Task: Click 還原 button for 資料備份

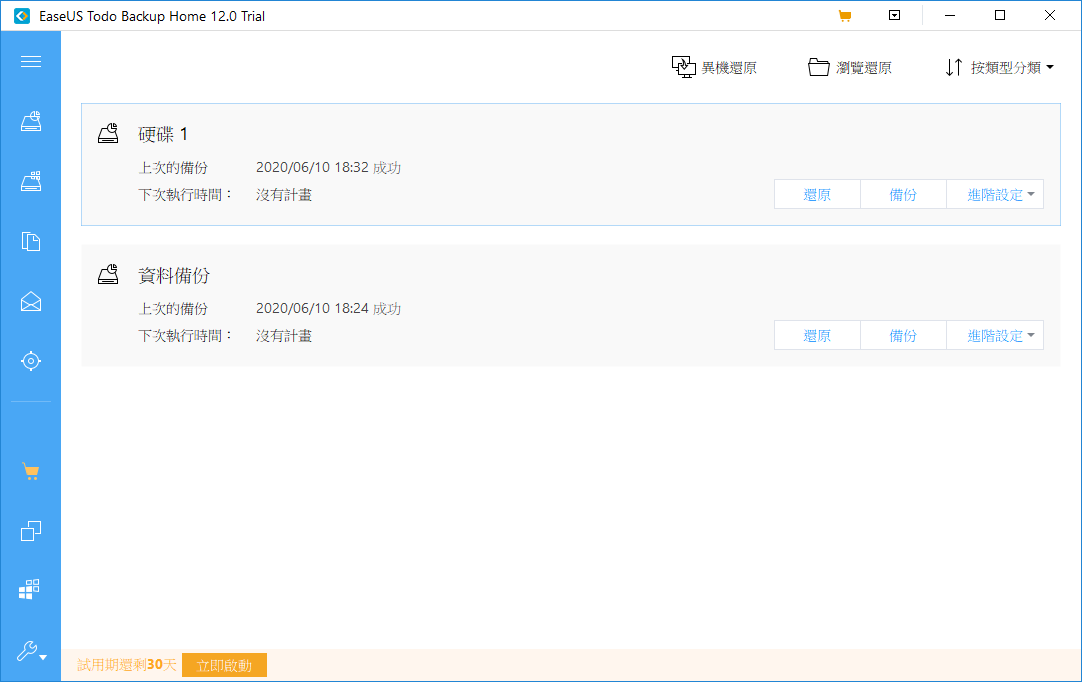Action: click(817, 335)
